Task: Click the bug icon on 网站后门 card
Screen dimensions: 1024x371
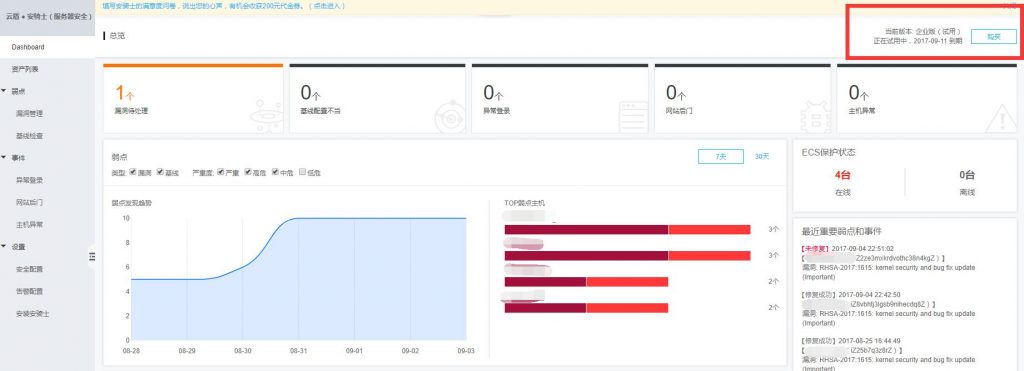Action: pyautogui.click(x=815, y=116)
